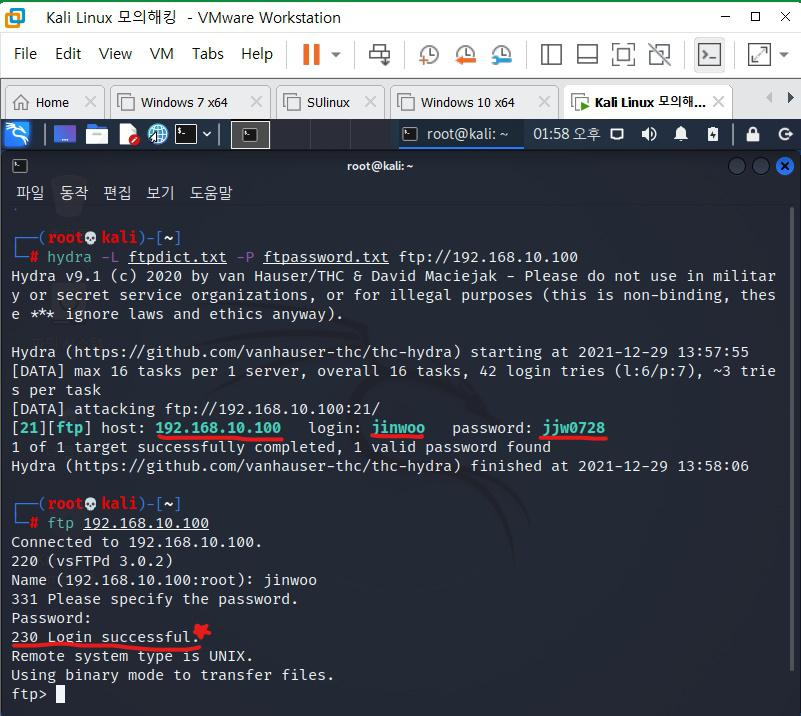Screen dimensions: 801x716
Task: Launch the text editor from Kali panel
Action: pos(129,134)
